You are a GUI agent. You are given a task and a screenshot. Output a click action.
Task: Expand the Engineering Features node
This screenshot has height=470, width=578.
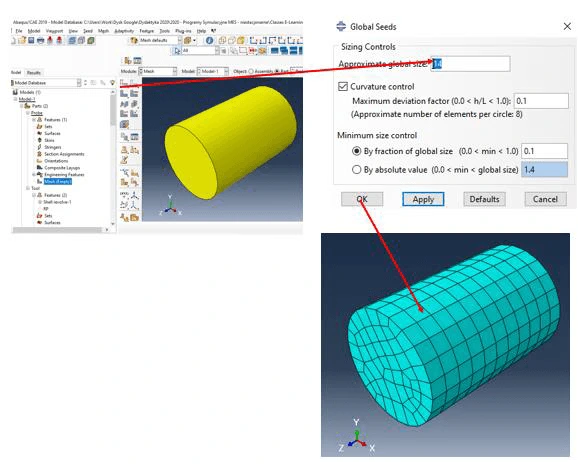(34, 174)
